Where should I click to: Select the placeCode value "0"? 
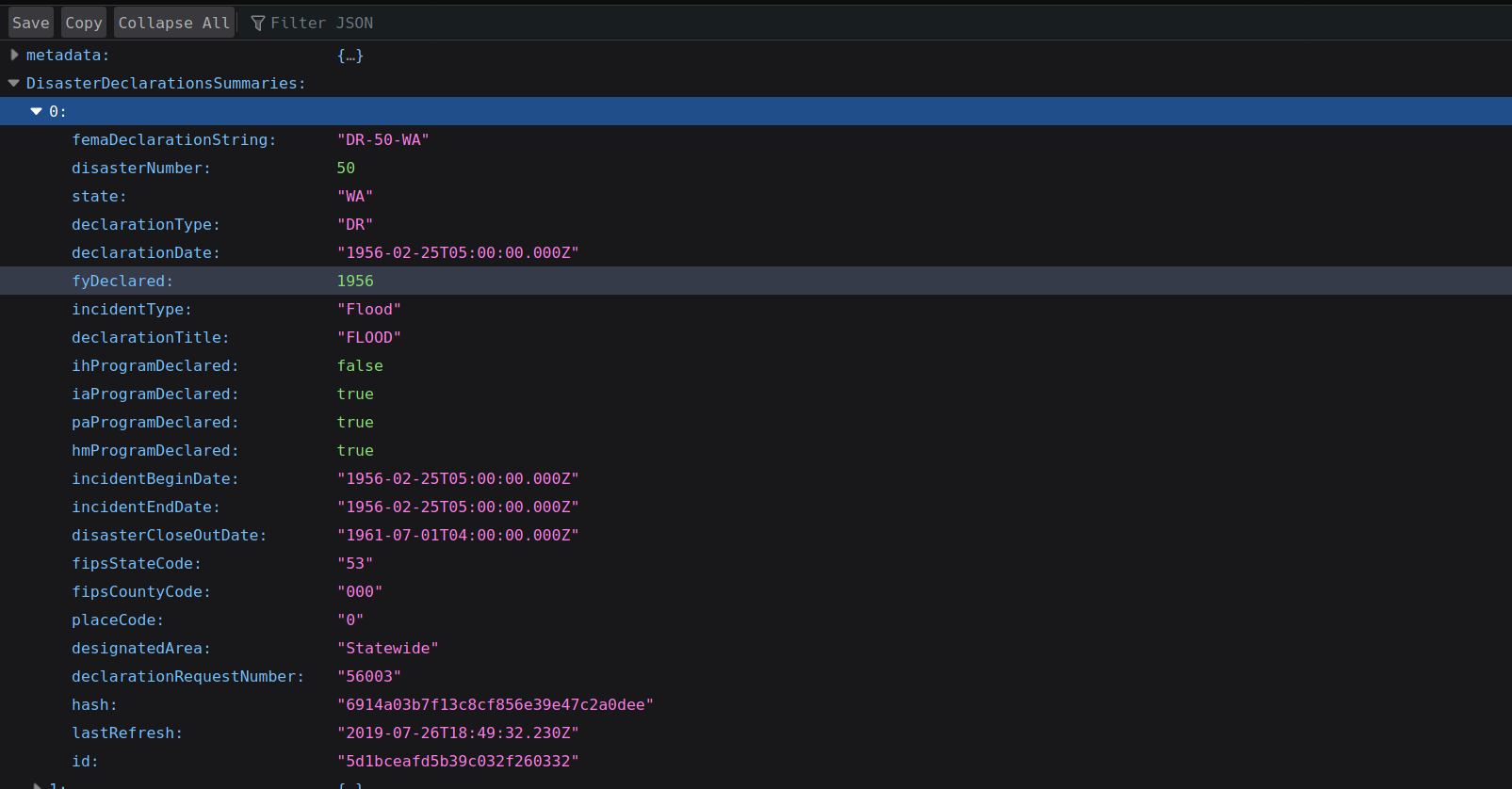click(x=350, y=620)
